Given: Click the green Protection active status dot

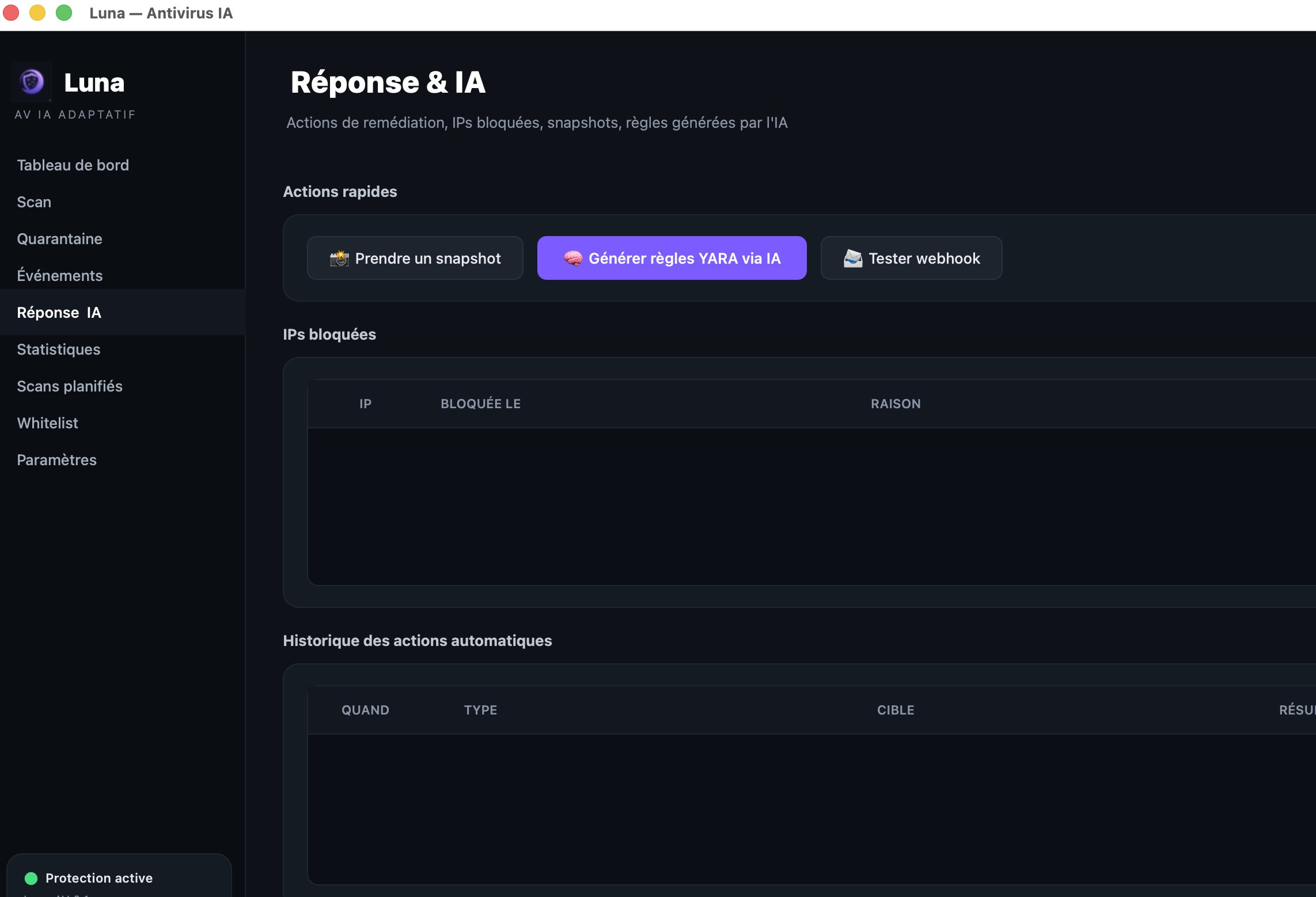Looking at the screenshot, I should (x=31, y=878).
